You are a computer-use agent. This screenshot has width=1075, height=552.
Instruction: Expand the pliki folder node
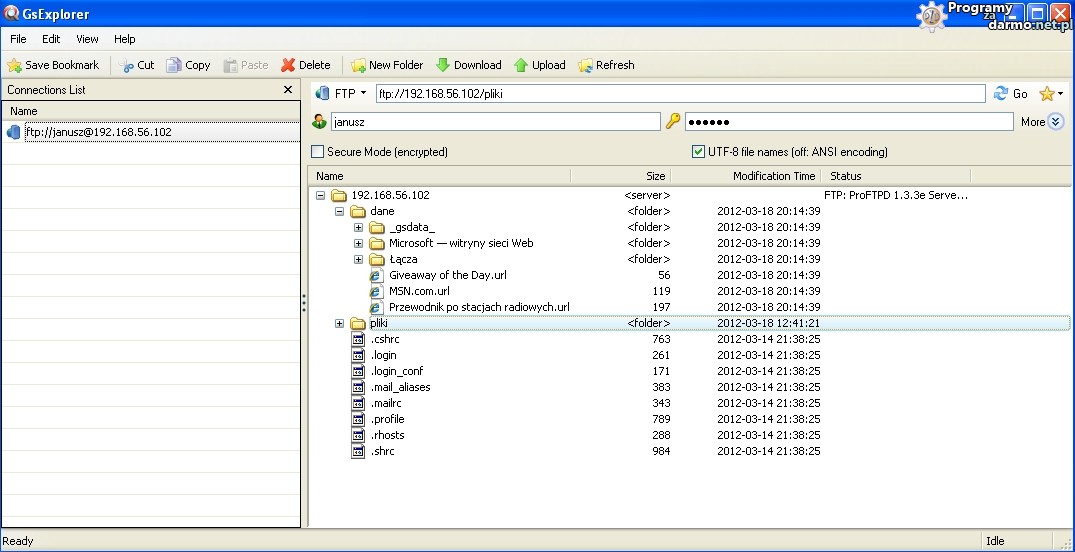(340, 323)
